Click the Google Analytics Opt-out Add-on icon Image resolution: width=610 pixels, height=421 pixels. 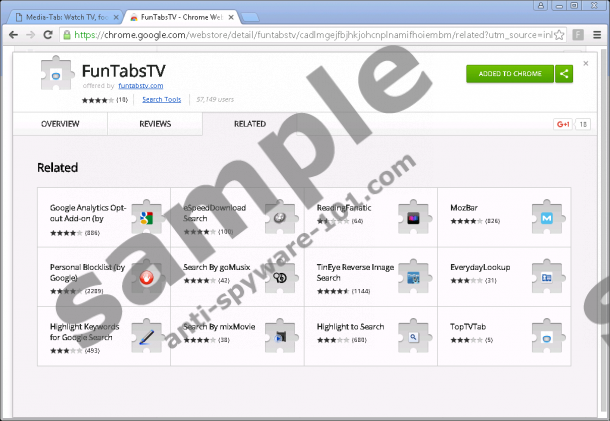[x=147, y=217]
